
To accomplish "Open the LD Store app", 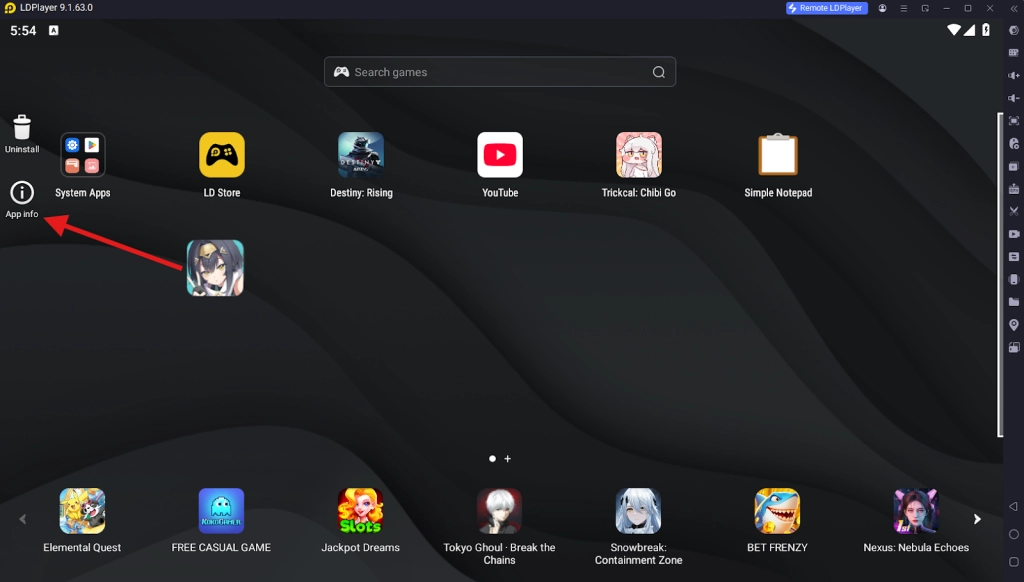I will (x=221, y=155).
